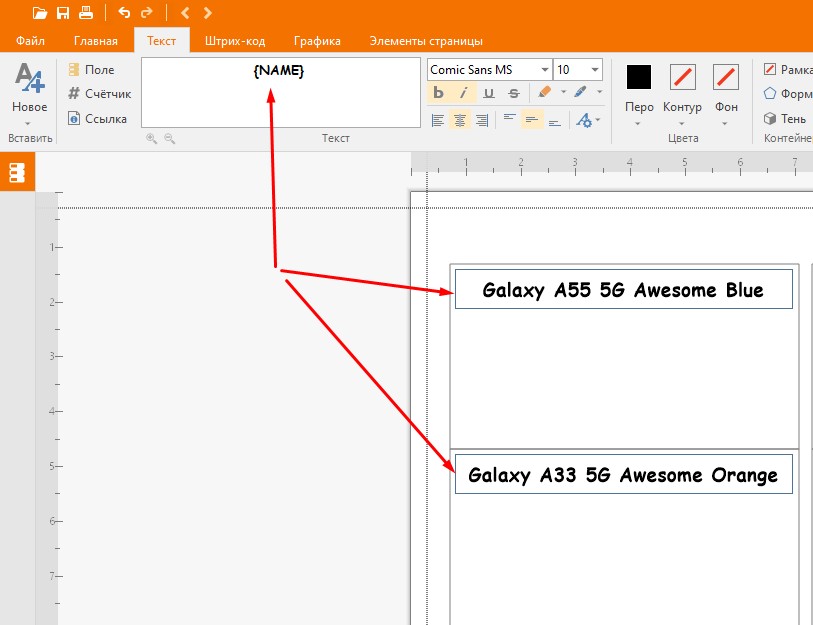Click the {NAME} text edit field
This screenshot has width=813, height=625.
(280, 92)
